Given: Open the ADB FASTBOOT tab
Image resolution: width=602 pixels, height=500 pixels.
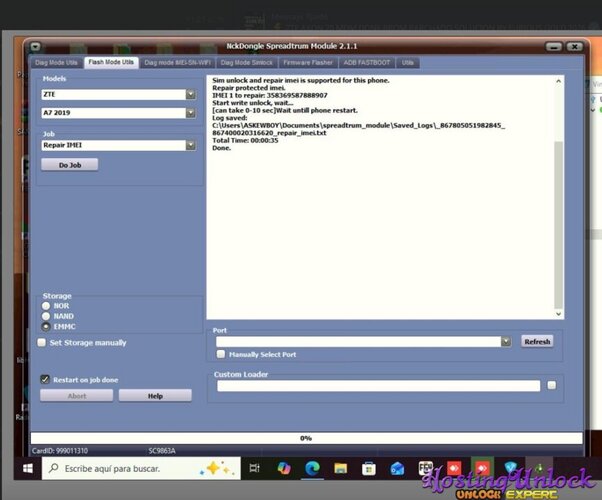Looking at the screenshot, I should [x=367, y=63].
